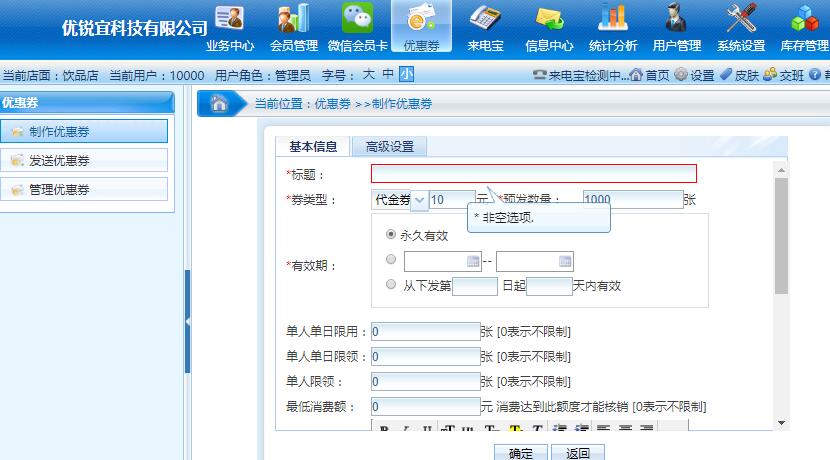Viewport: 830px width, 460px height.
Task: Click the breadcrumb home icon
Action: 219,103
